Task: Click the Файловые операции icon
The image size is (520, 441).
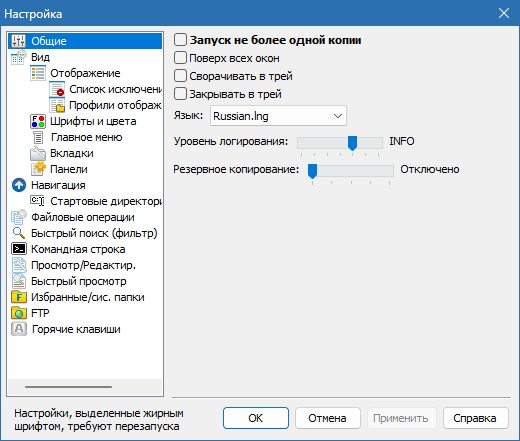Action: point(19,217)
